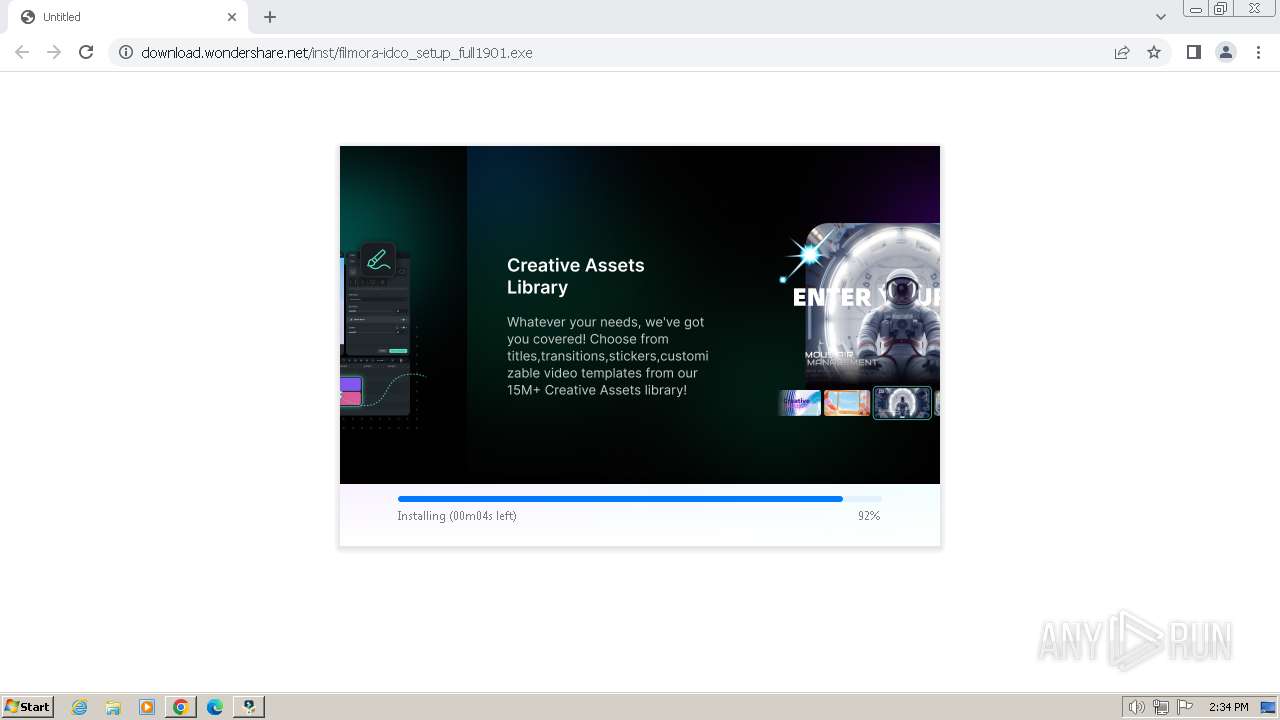Reload the current page
The height and width of the screenshot is (720, 1280).
click(86, 52)
